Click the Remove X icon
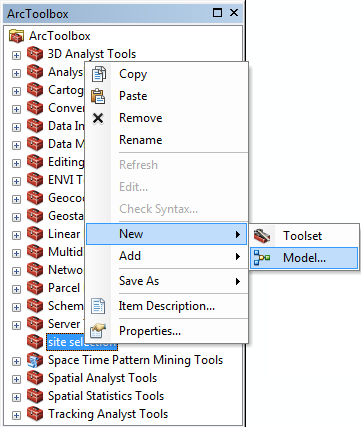 98,118
